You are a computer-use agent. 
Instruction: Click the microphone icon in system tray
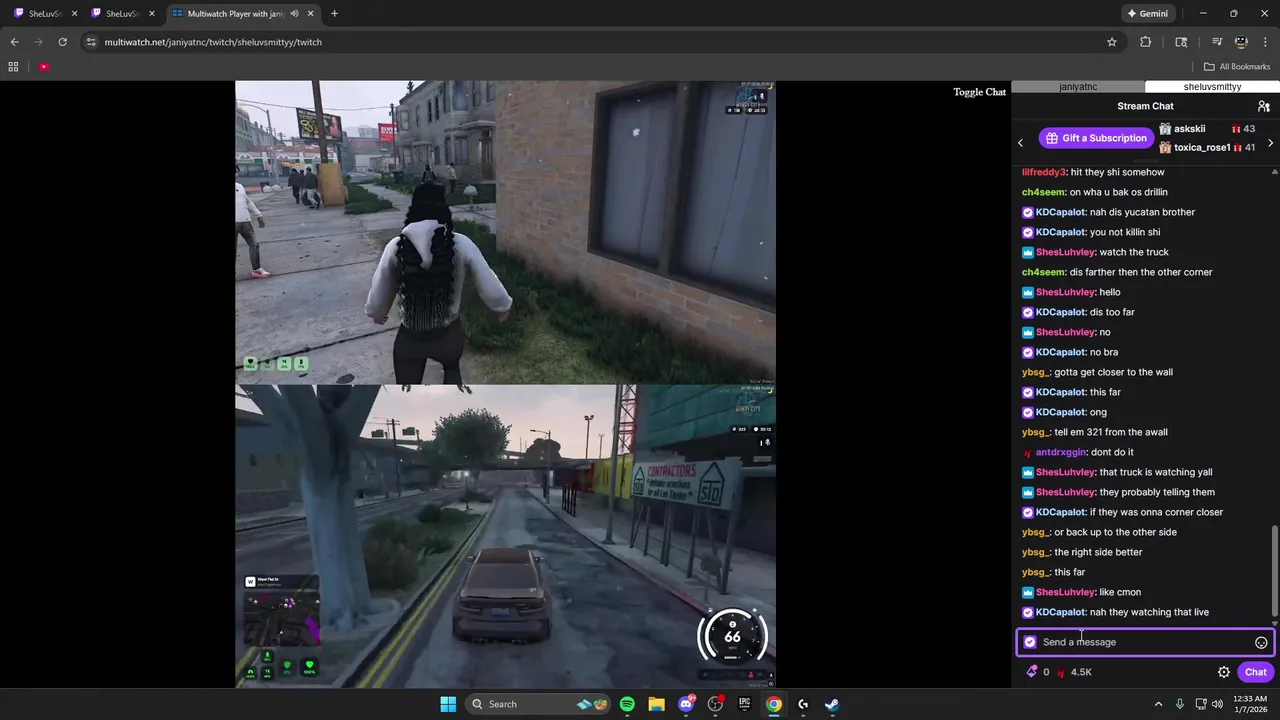tap(1180, 704)
